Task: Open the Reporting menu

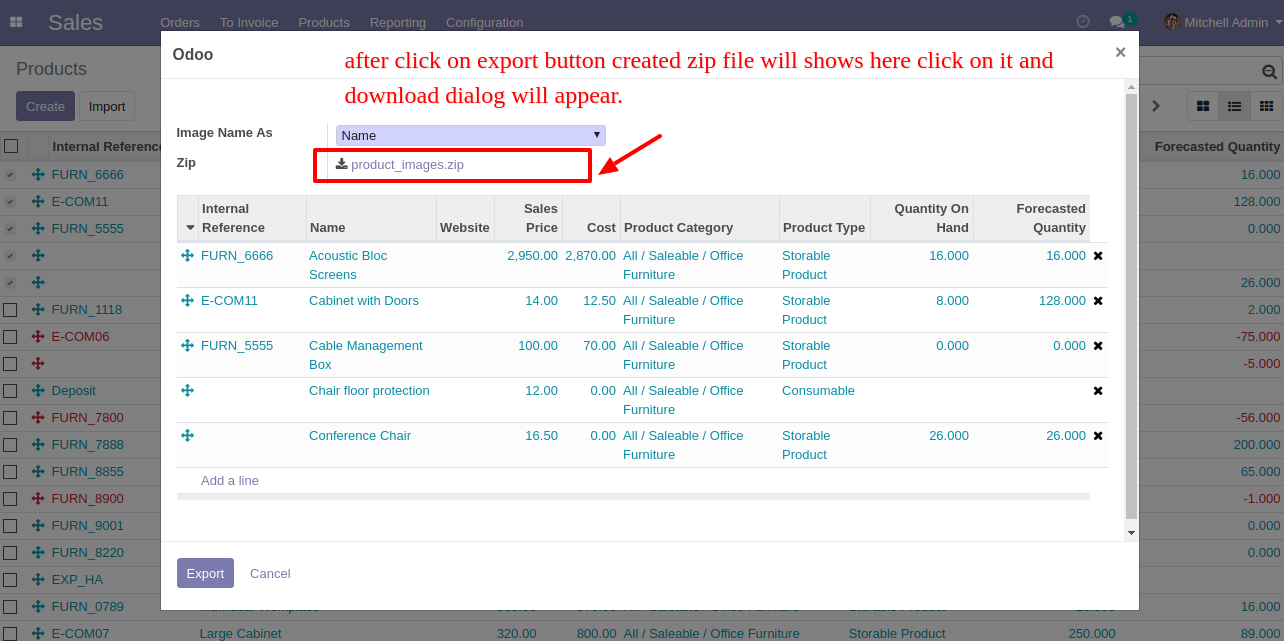Action: pos(397,22)
